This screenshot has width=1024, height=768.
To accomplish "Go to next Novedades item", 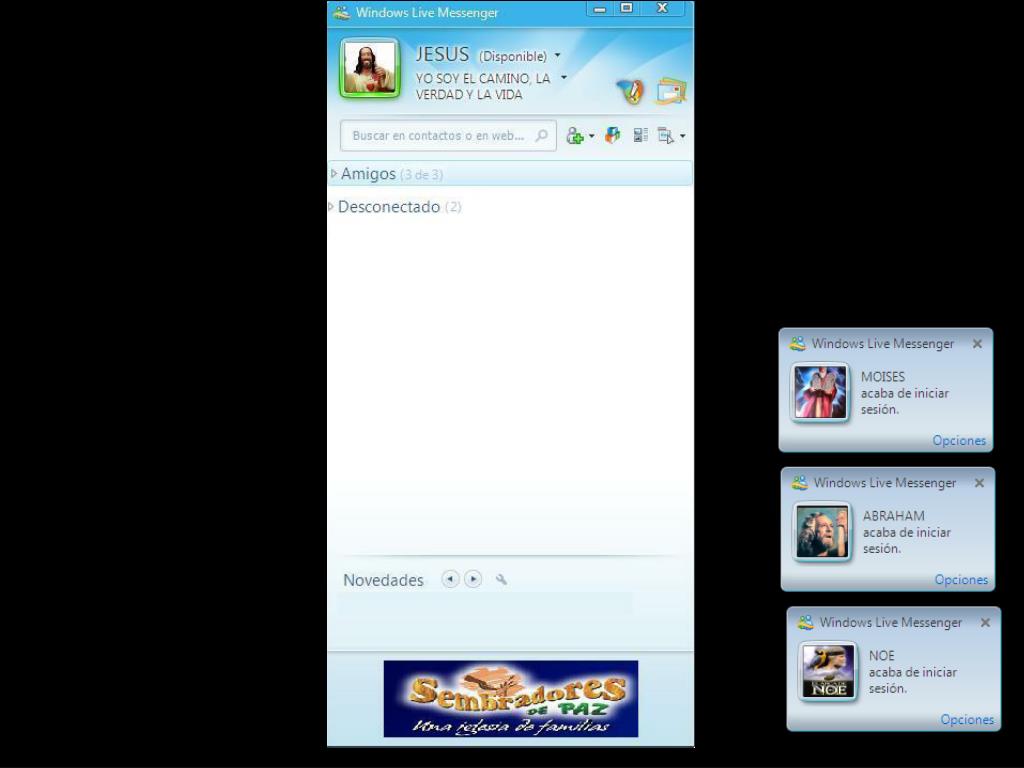I will click(473, 579).
